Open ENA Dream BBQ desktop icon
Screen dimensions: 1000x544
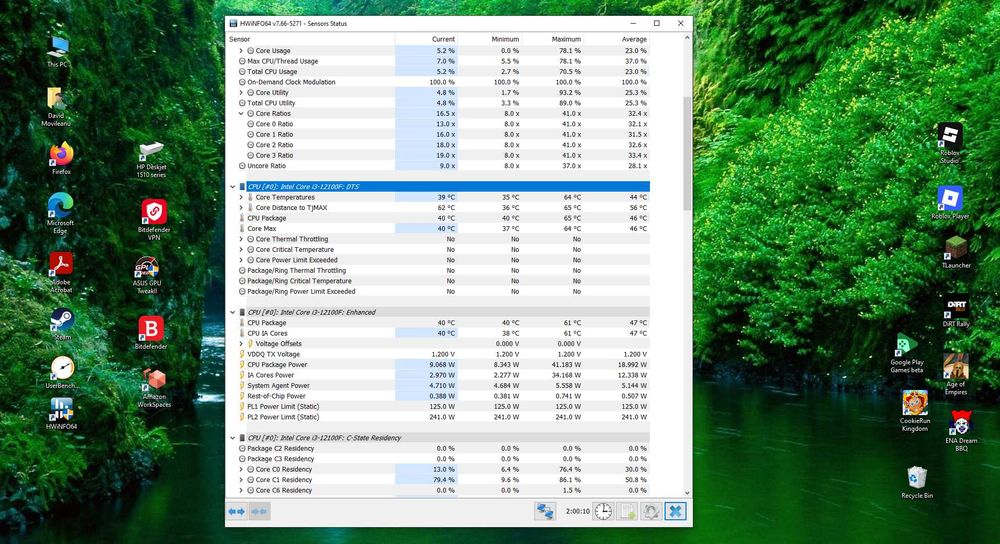[x=961, y=432]
